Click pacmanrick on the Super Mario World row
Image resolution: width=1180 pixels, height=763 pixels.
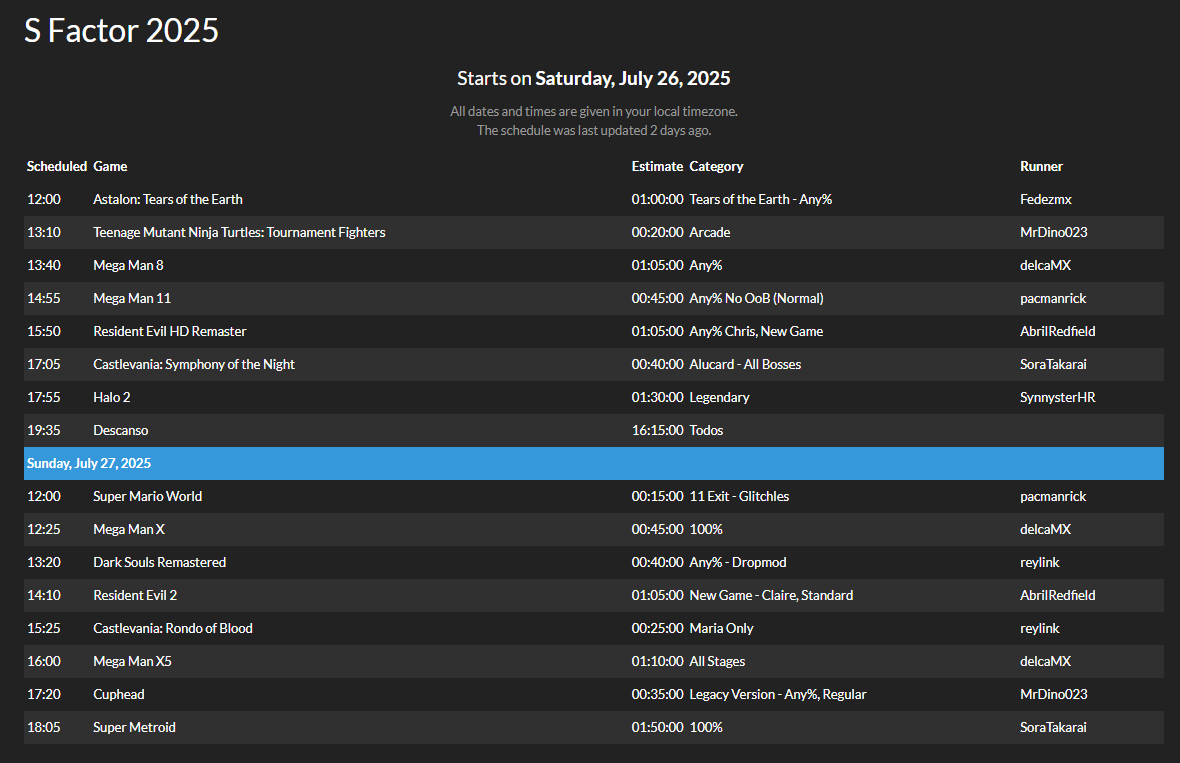point(1053,497)
